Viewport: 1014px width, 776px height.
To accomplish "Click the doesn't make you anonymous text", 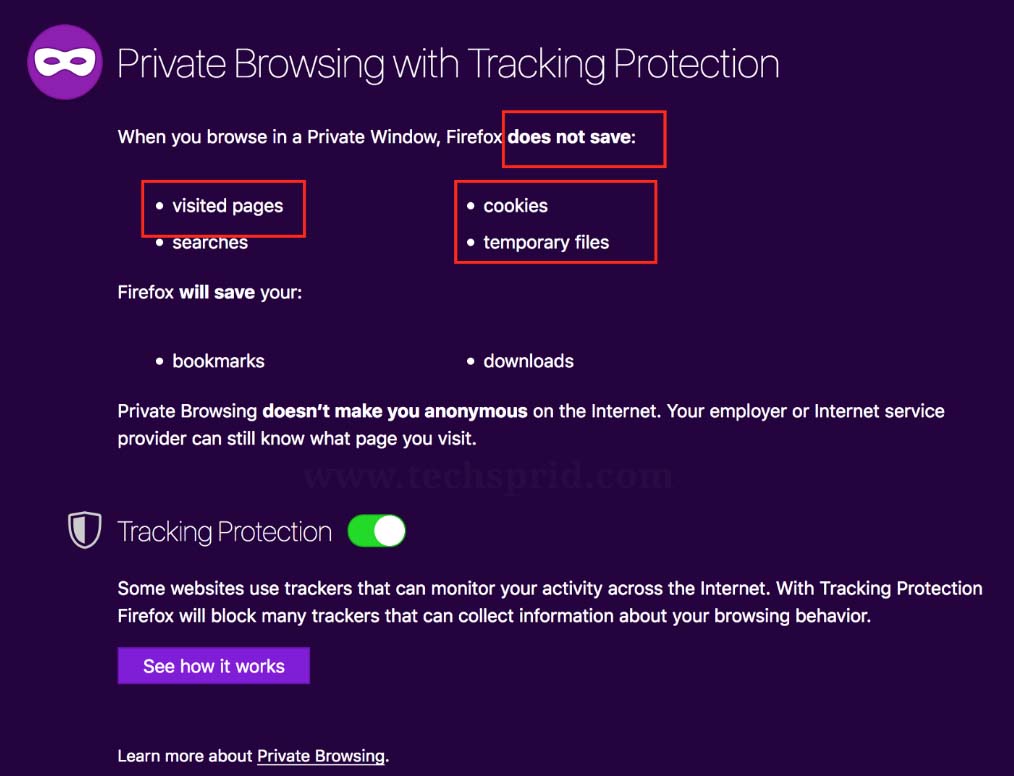I will (x=394, y=411).
